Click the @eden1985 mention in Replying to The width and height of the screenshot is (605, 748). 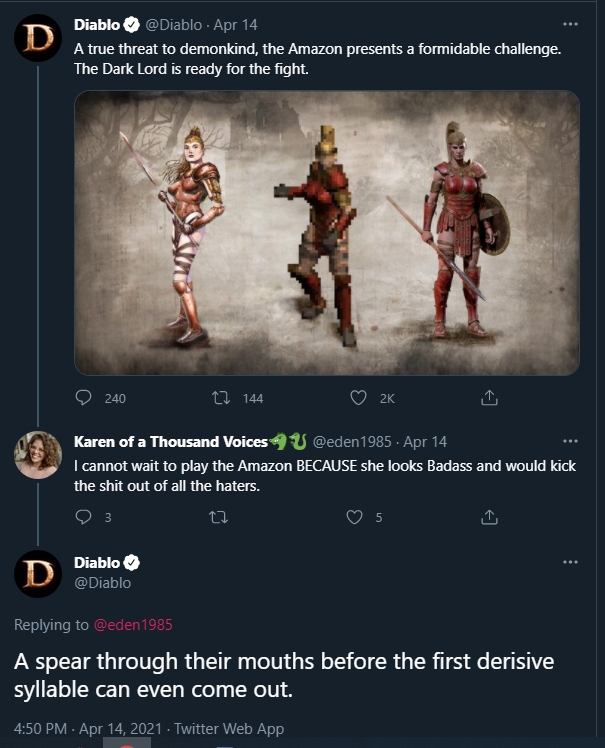133,625
